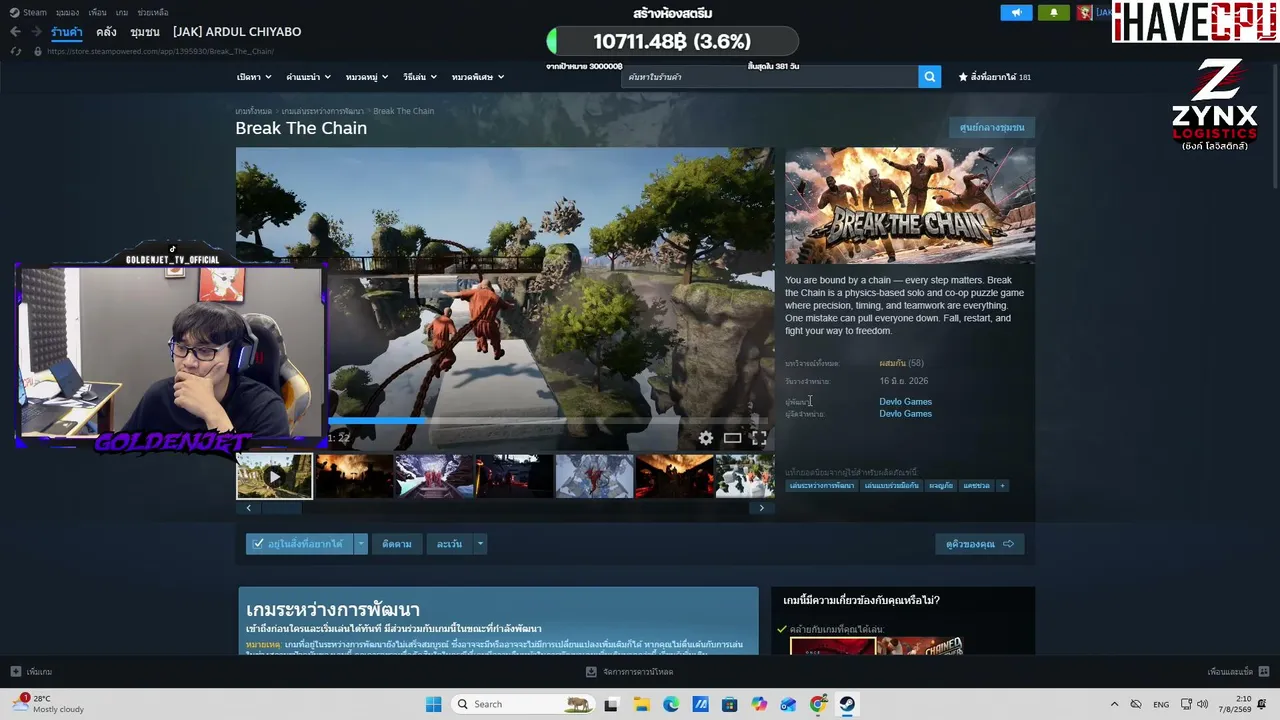Open the Windows Start menu
The image size is (1280, 720).
pos(433,704)
